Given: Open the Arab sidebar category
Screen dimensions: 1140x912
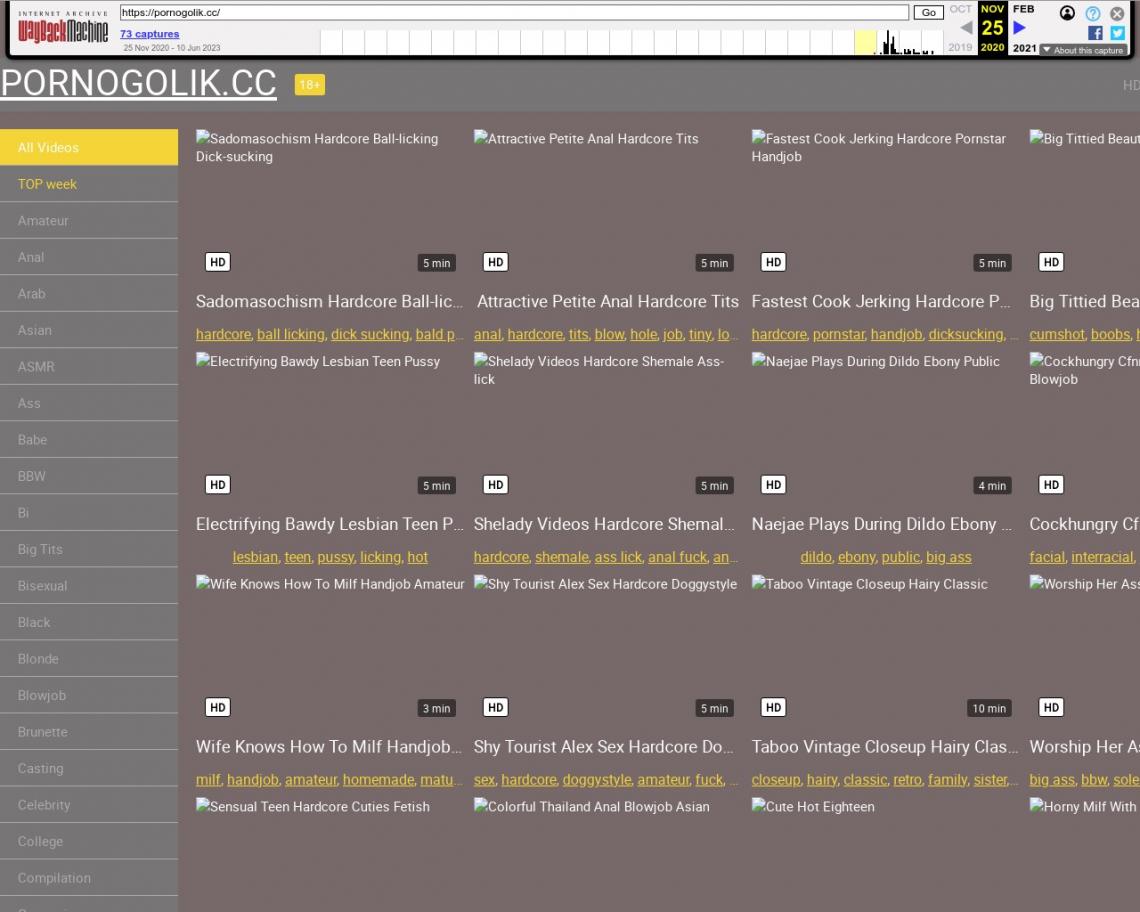Looking at the screenshot, I should tap(89, 294).
